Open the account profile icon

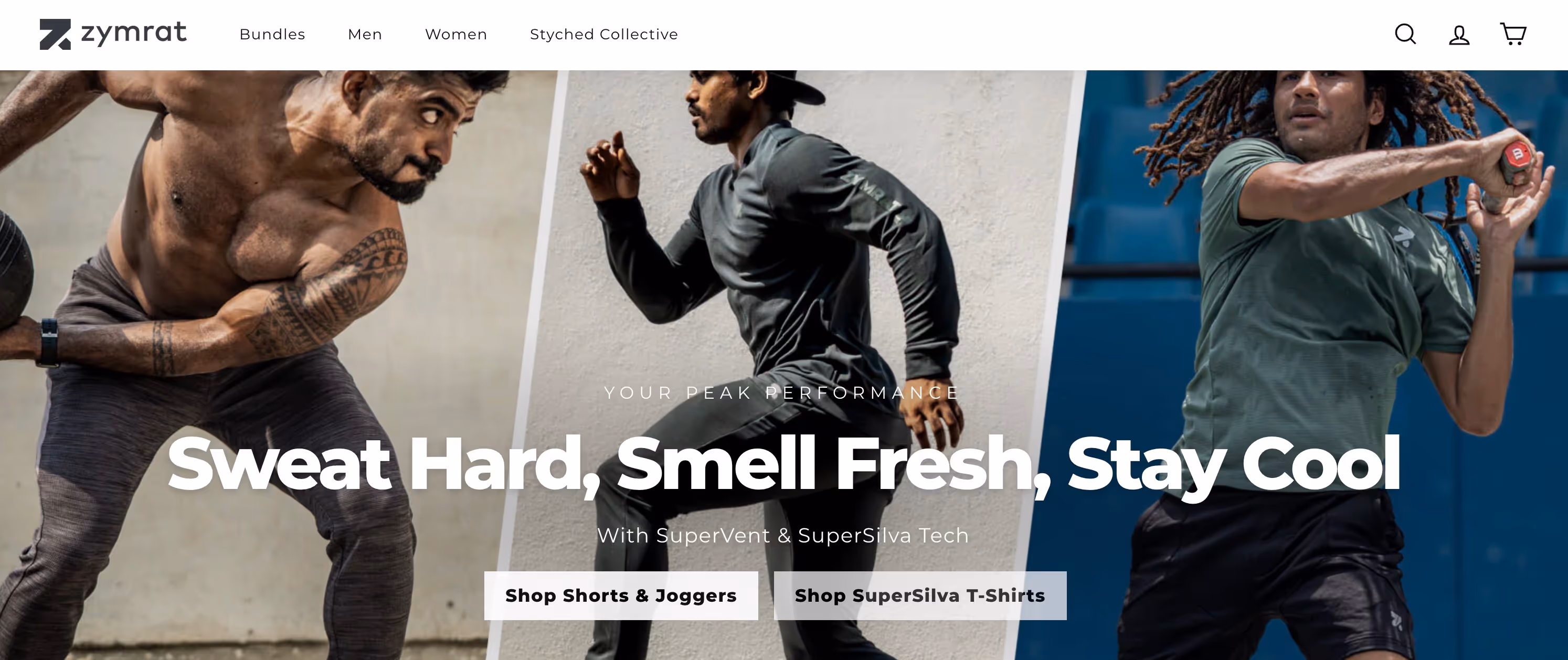1459,35
